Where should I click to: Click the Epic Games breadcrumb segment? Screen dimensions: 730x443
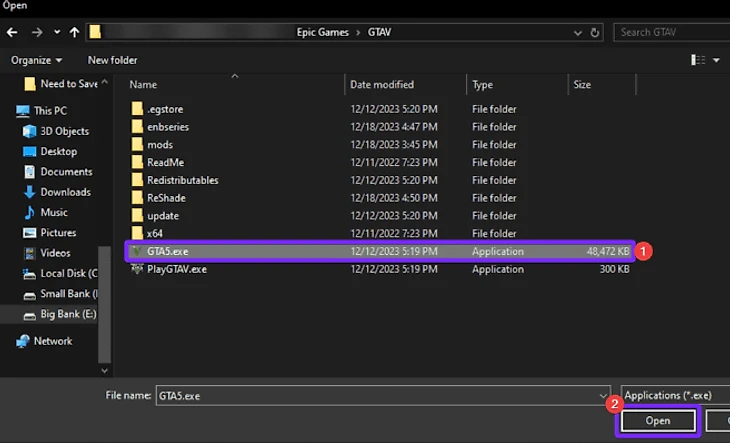[x=323, y=32]
